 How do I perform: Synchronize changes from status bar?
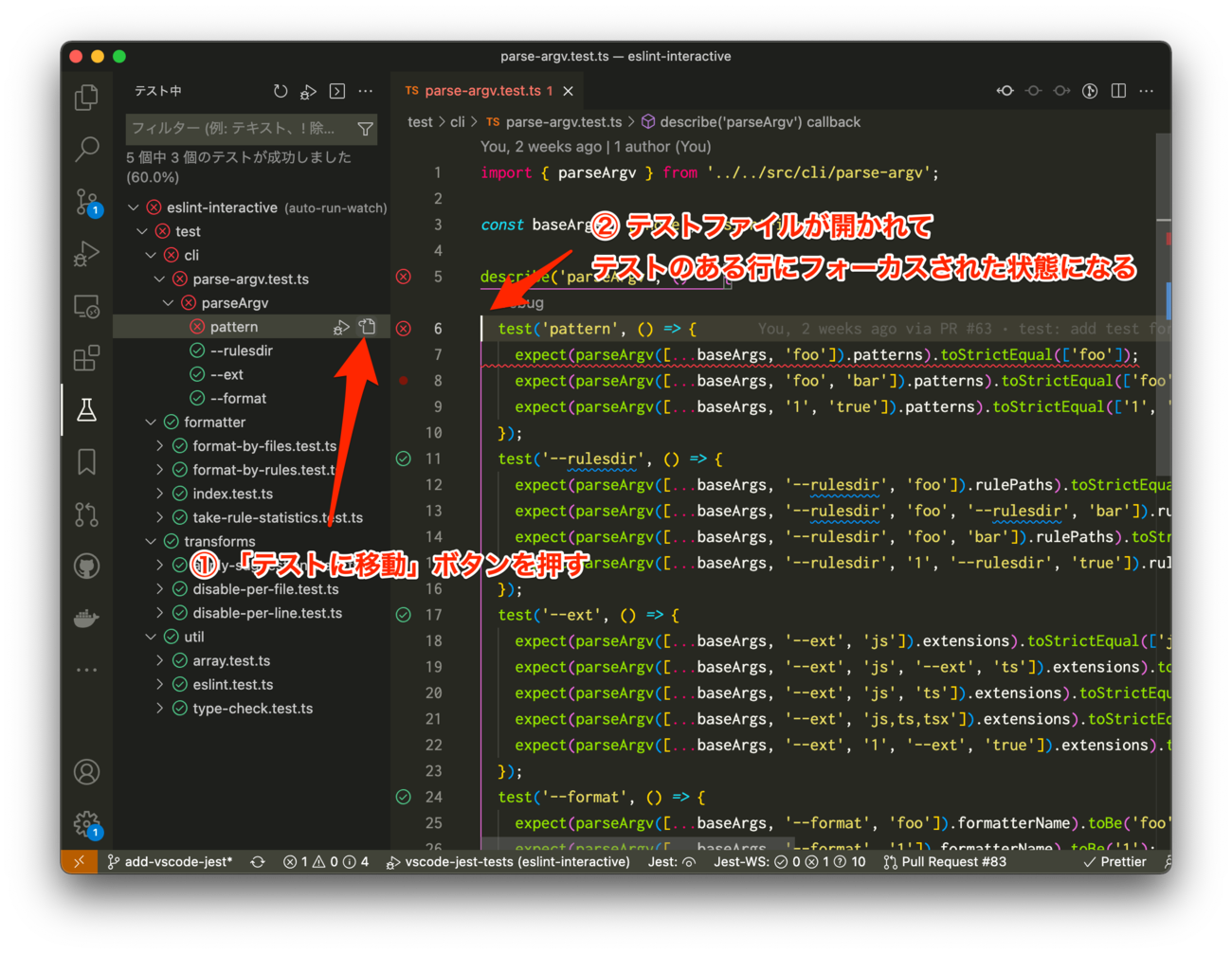click(258, 862)
